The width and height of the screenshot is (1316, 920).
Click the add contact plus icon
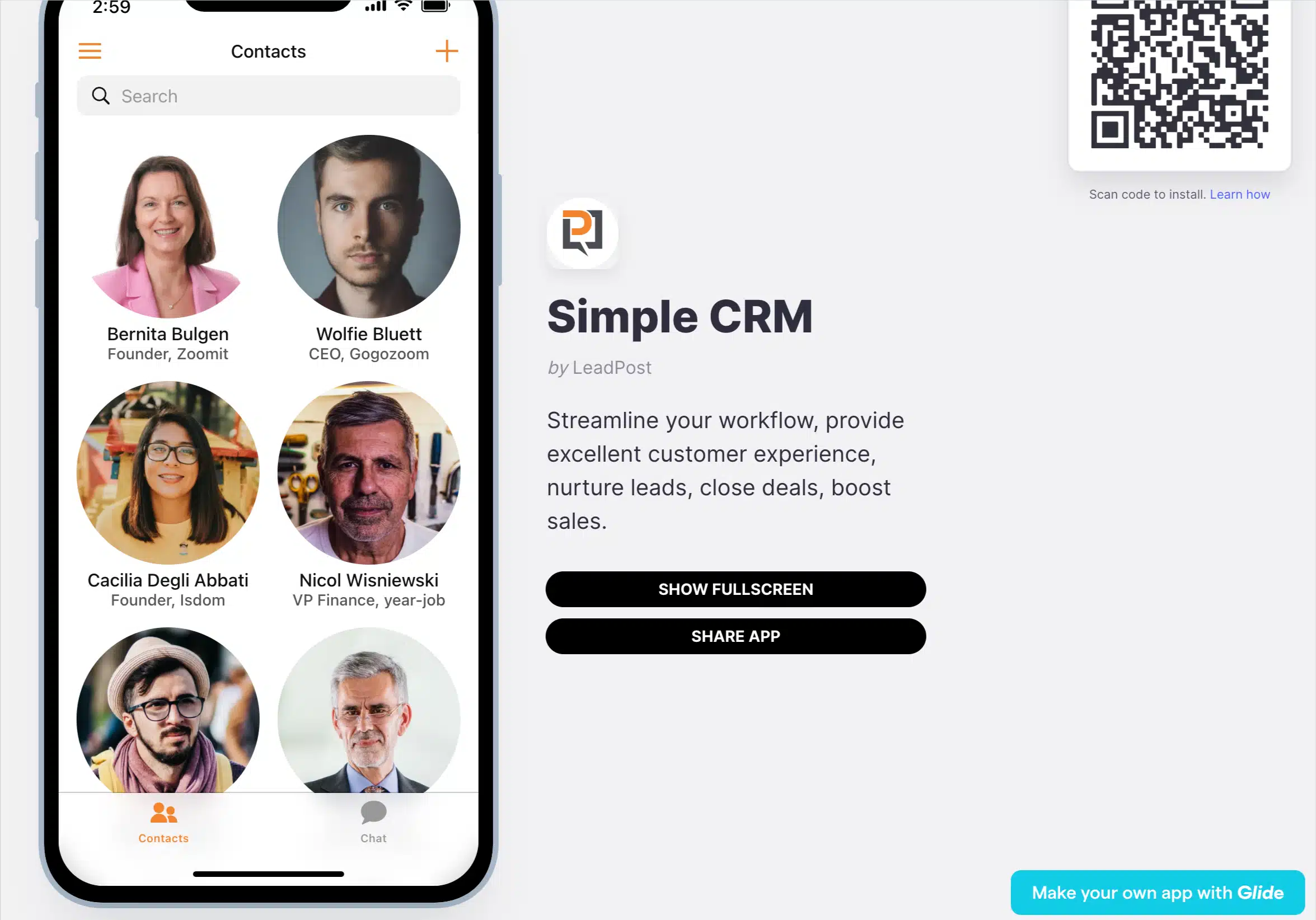tap(446, 51)
